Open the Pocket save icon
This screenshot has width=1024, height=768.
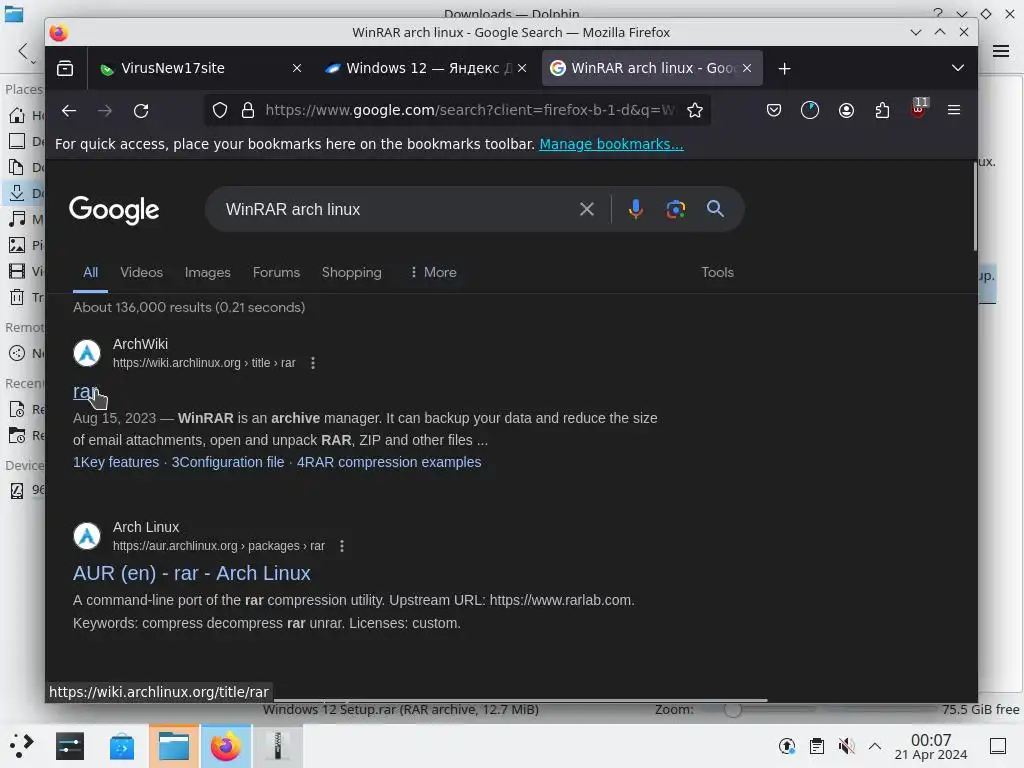[x=774, y=110]
